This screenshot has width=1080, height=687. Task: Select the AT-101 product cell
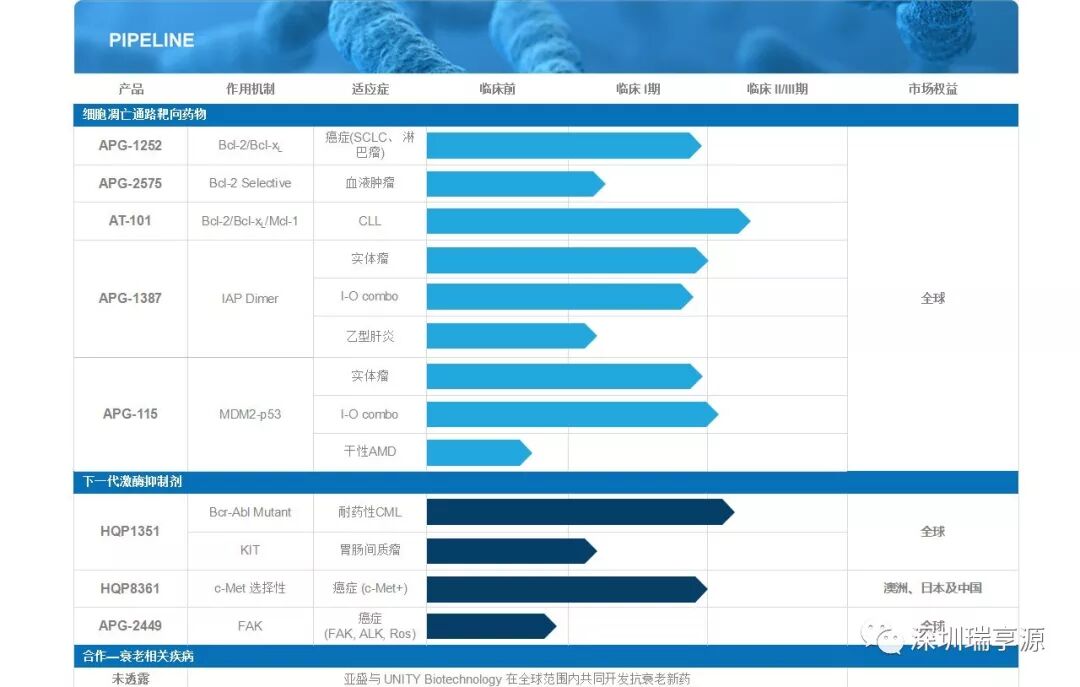pyautogui.click(x=130, y=221)
